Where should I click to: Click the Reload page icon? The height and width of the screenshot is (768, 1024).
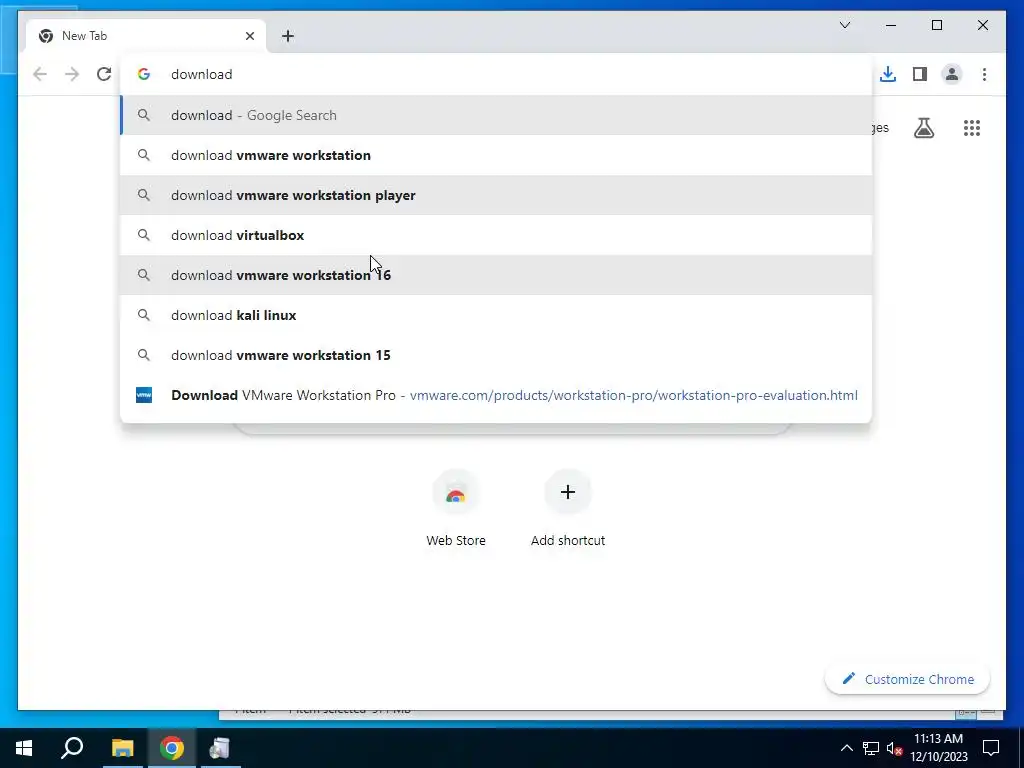[x=104, y=74]
